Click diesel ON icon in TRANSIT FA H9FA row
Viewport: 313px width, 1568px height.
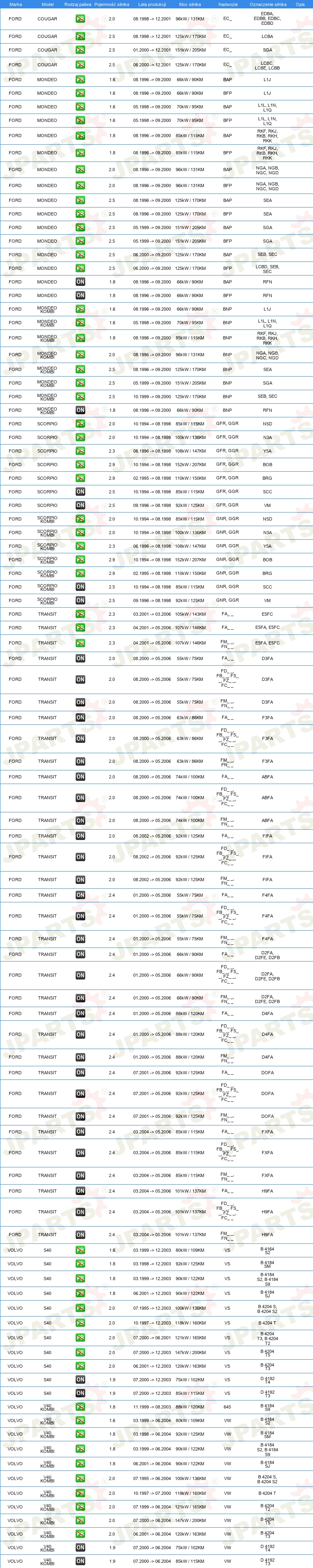[80, 1191]
